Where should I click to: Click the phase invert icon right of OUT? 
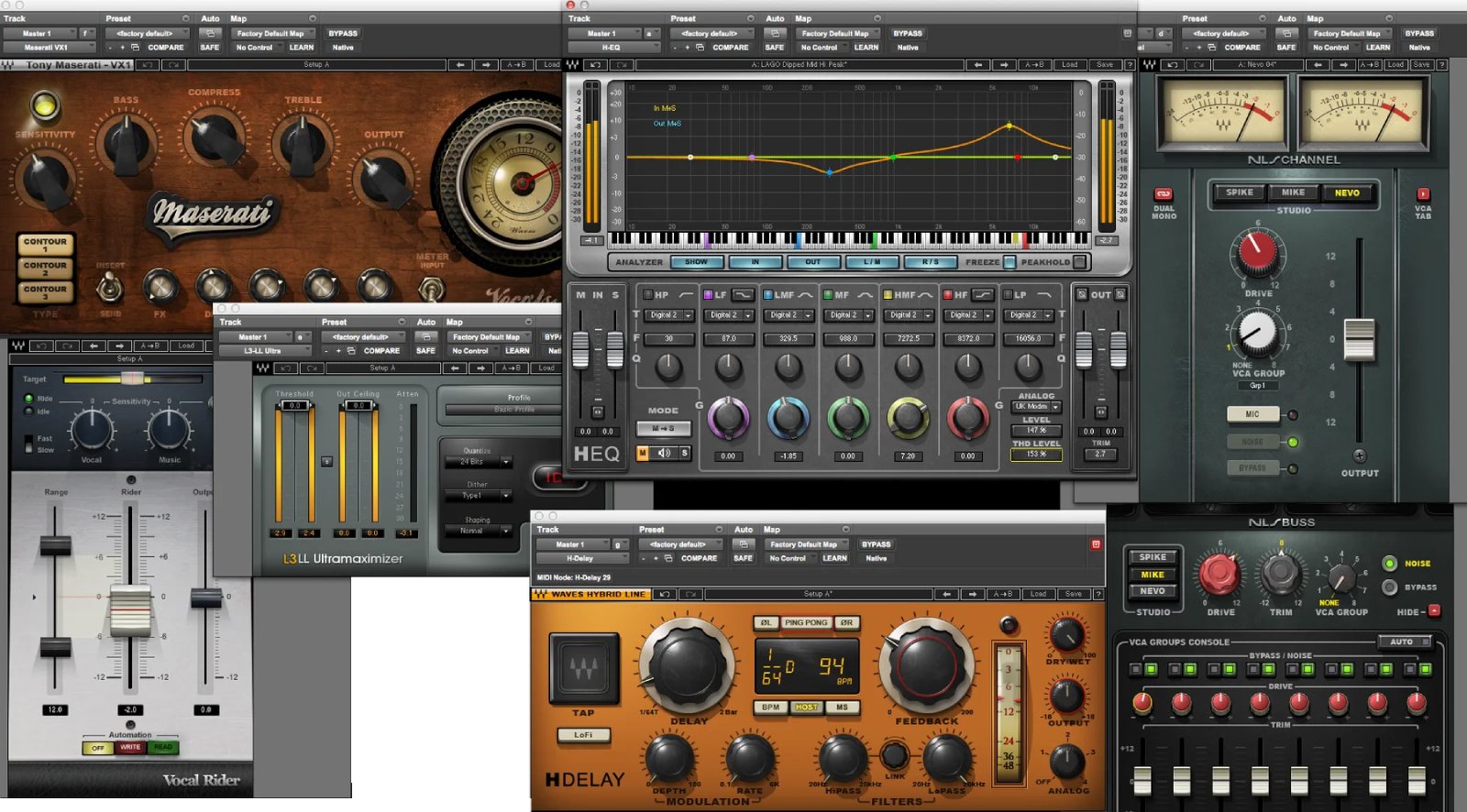[1120, 295]
